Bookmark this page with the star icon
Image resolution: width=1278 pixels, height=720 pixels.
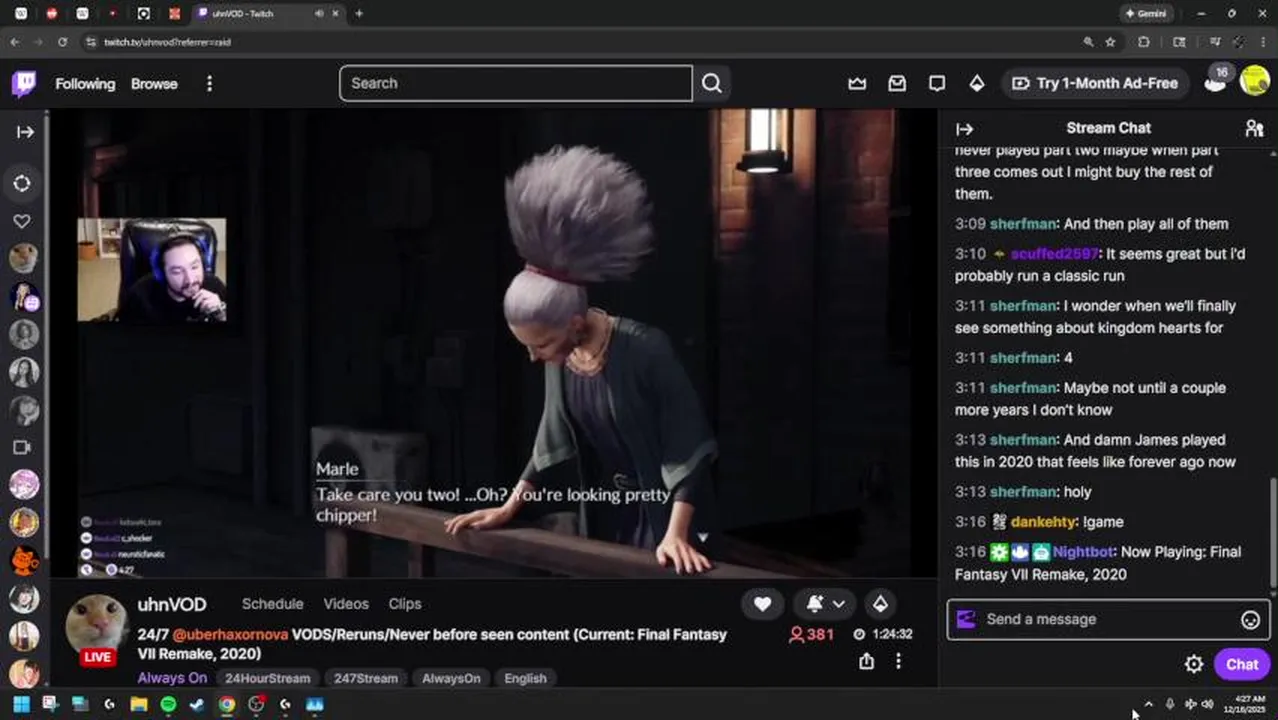click(1110, 42)
